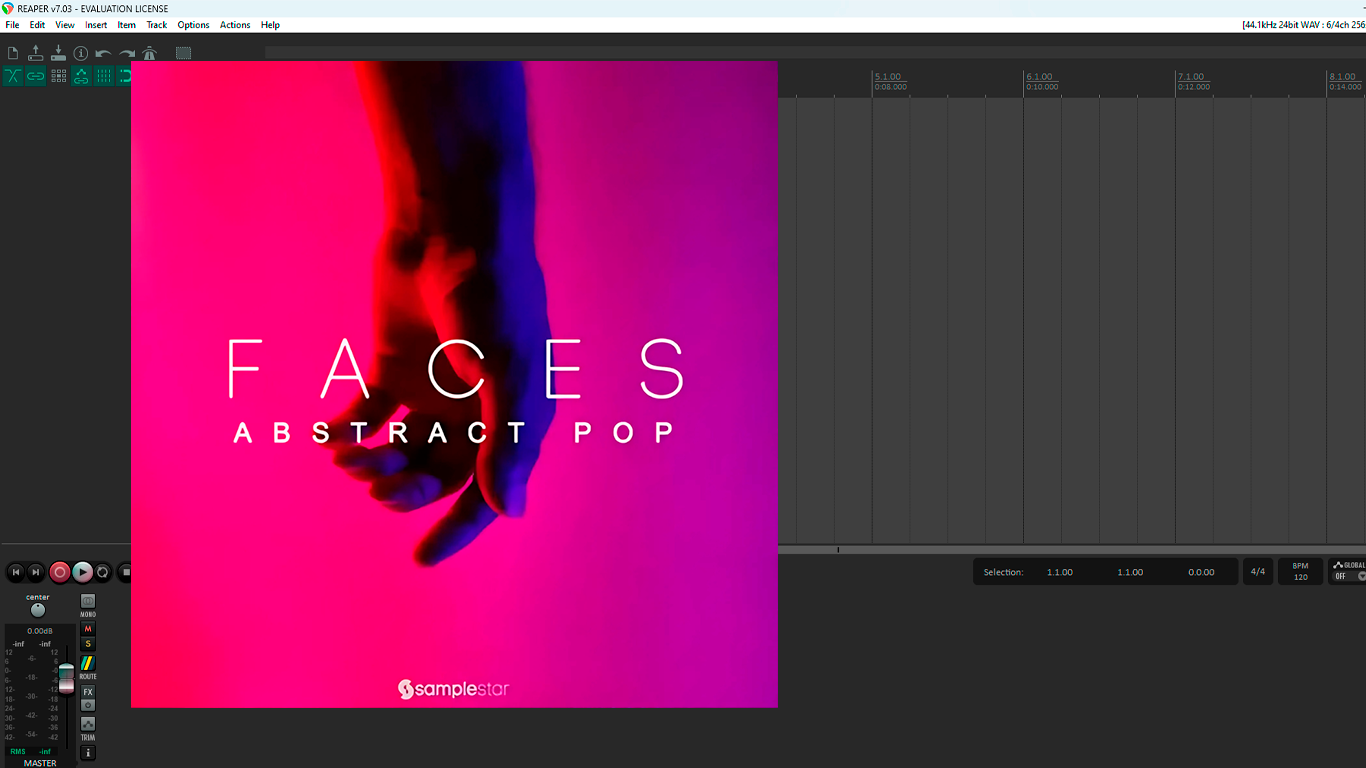
Task: Click the Play button
Action: [x=82, y=572]
